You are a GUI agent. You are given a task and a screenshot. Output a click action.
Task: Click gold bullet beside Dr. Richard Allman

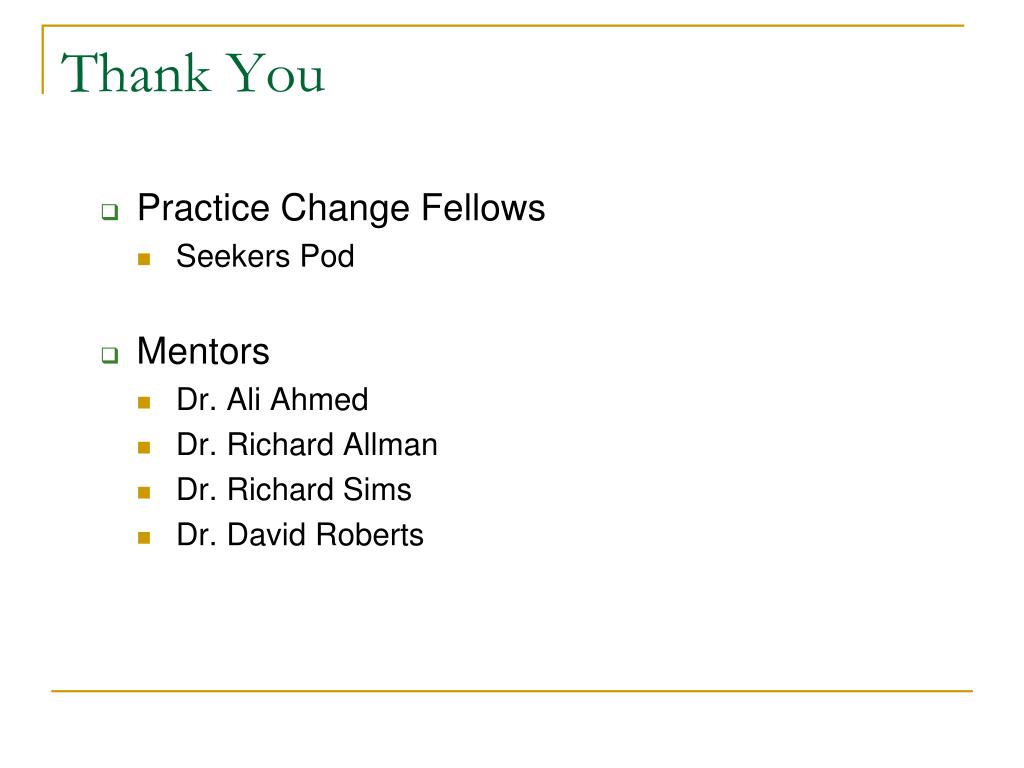(x=144, y=447)
